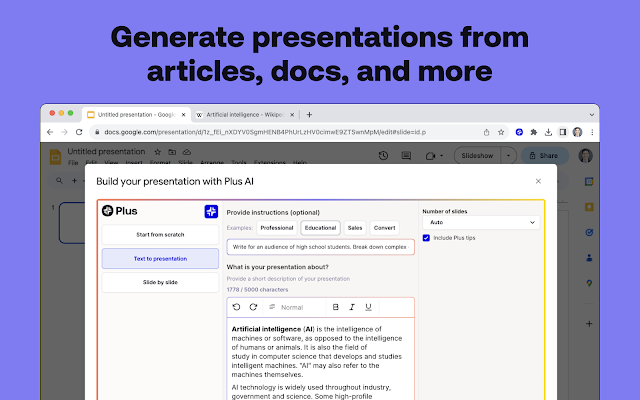Open the Normal text style dropdown

pyautogui.click(x=293, y=307)
